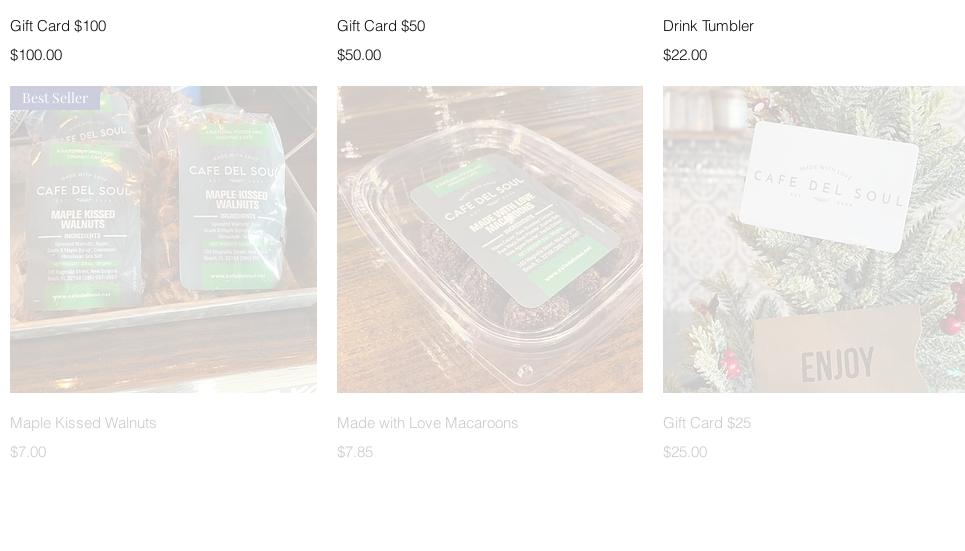This screenshot has width=965, height=551.
Task: Click the $7.00 price text
Action: coord(28,452)
